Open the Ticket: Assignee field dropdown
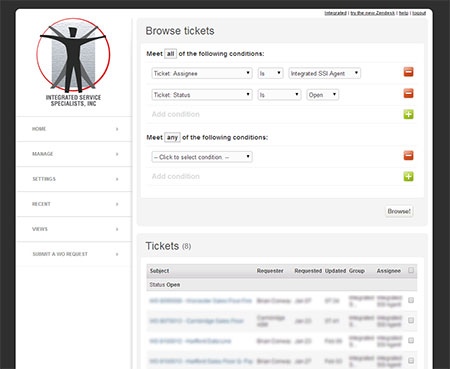Viewport: 450px width, 369px height. coord(202,73)
